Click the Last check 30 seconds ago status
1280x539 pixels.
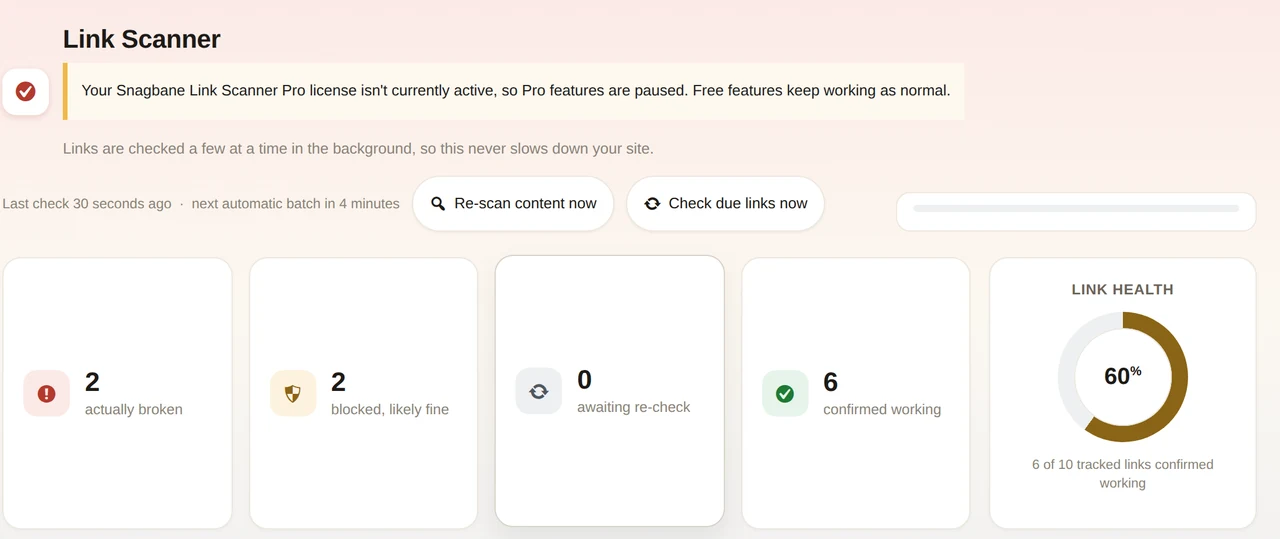pos(87,203)
